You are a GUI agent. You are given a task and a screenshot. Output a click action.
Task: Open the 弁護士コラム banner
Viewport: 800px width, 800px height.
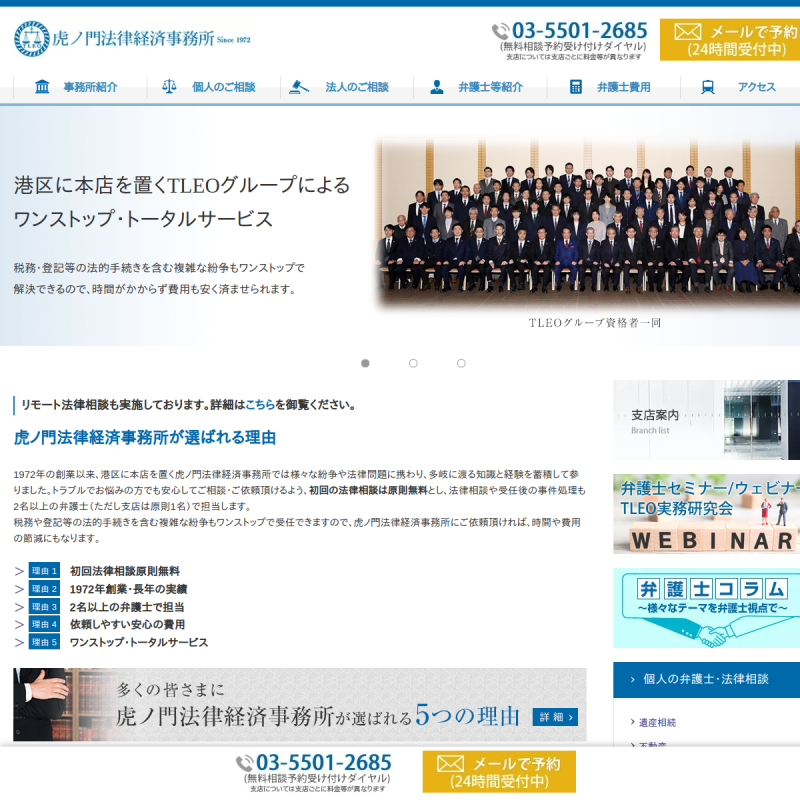(x=707, y=608)
